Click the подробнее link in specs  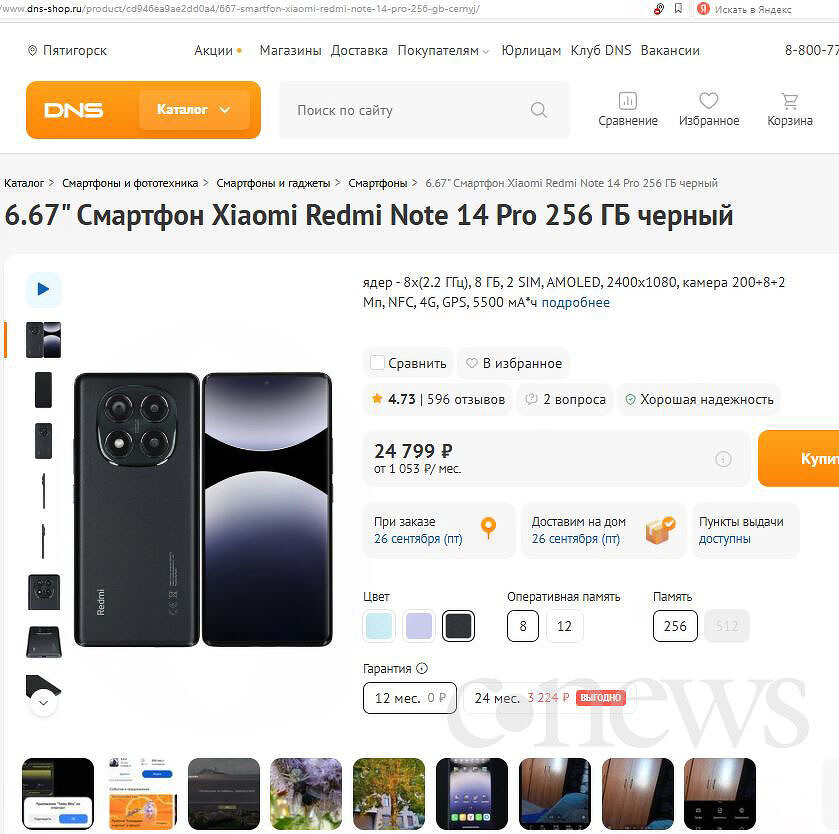pos(575,302)
